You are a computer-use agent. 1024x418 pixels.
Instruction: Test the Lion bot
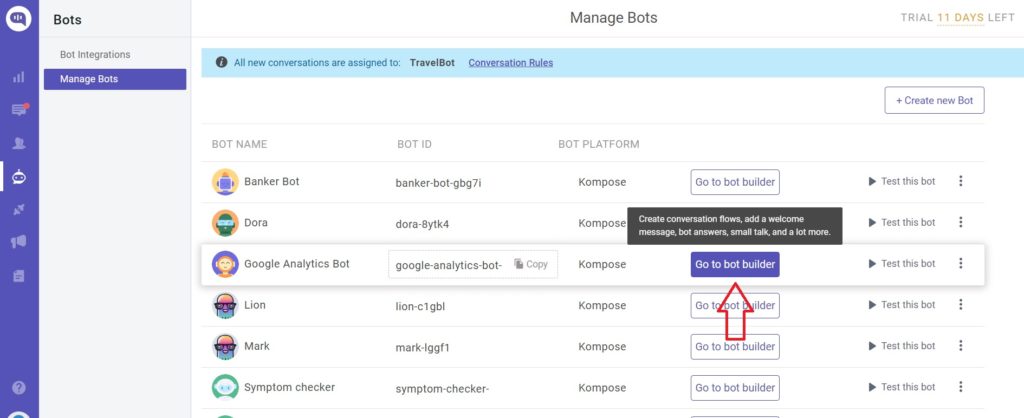tap(902, 304)
